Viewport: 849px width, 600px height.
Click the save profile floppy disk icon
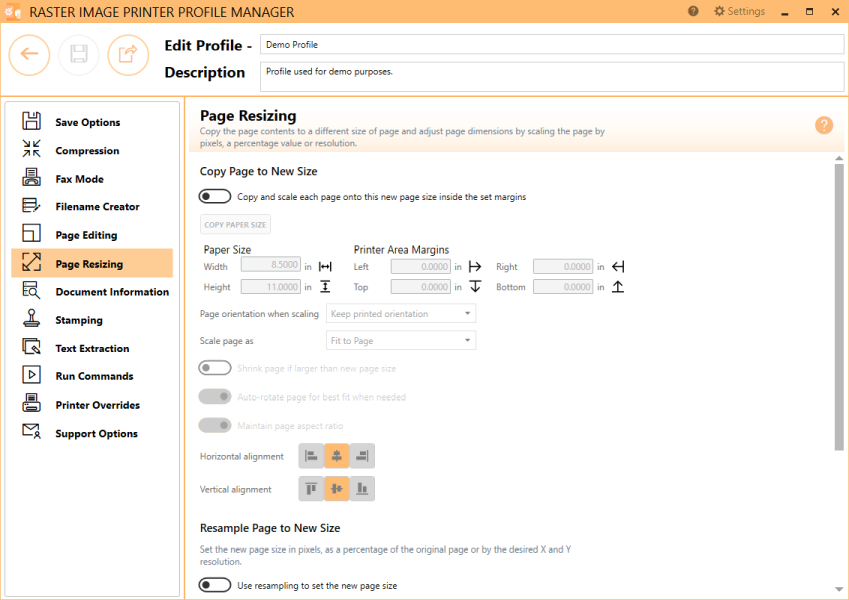[79, 55]
